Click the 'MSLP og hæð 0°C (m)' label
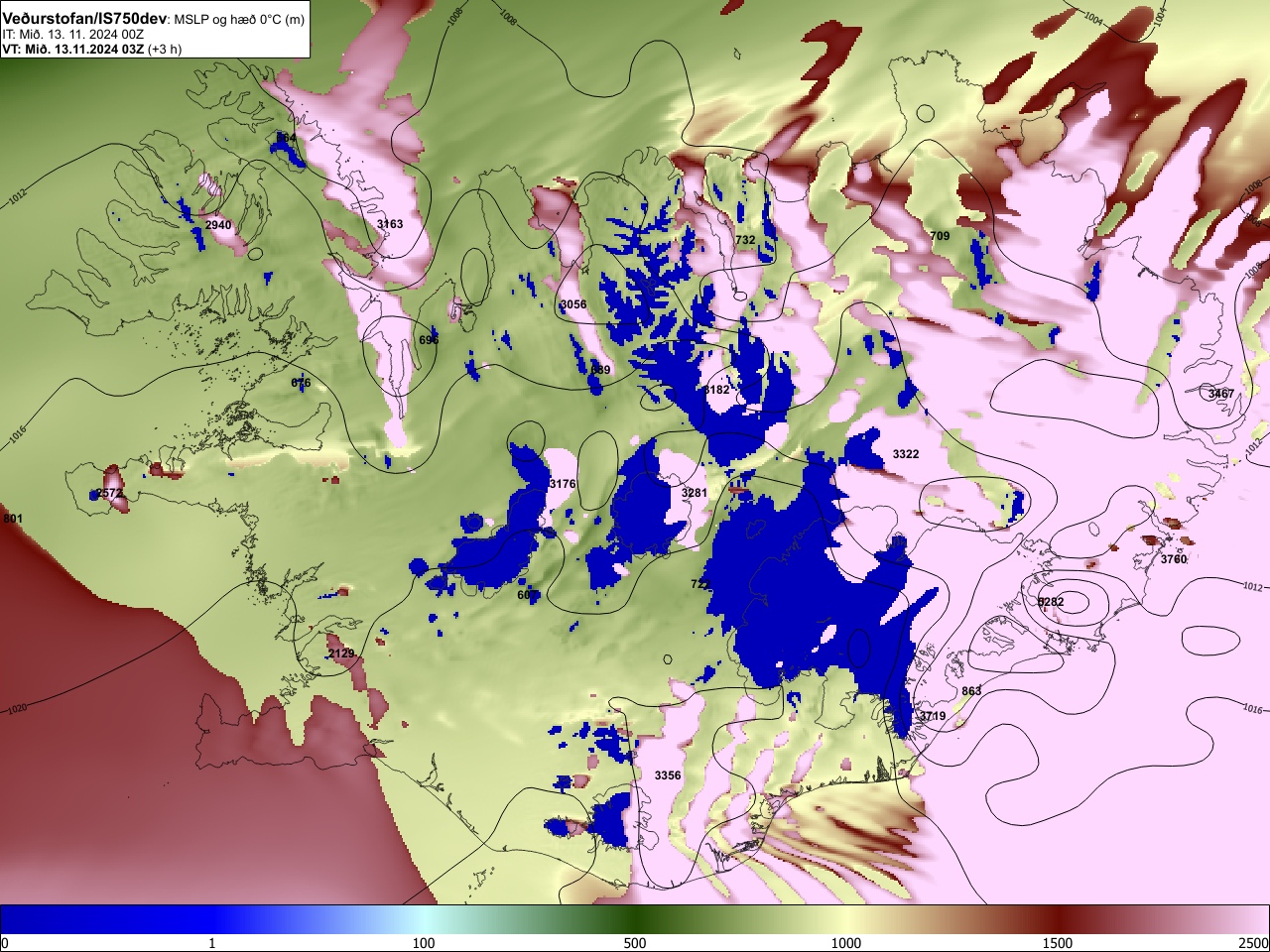Viewport: 1270px width, 952px height. tap(239, 20)
